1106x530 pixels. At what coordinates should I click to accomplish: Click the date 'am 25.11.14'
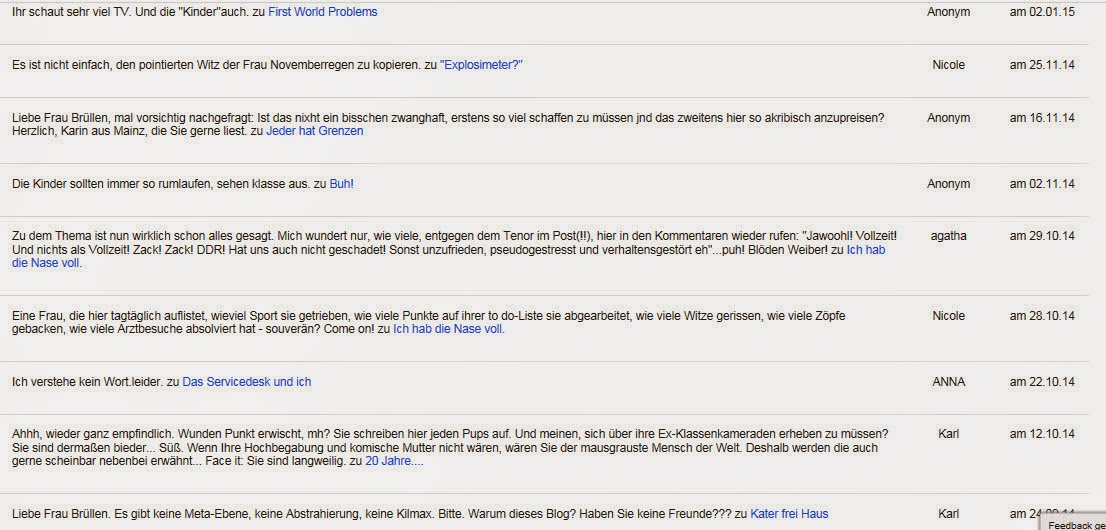[x=1042, y=65]
